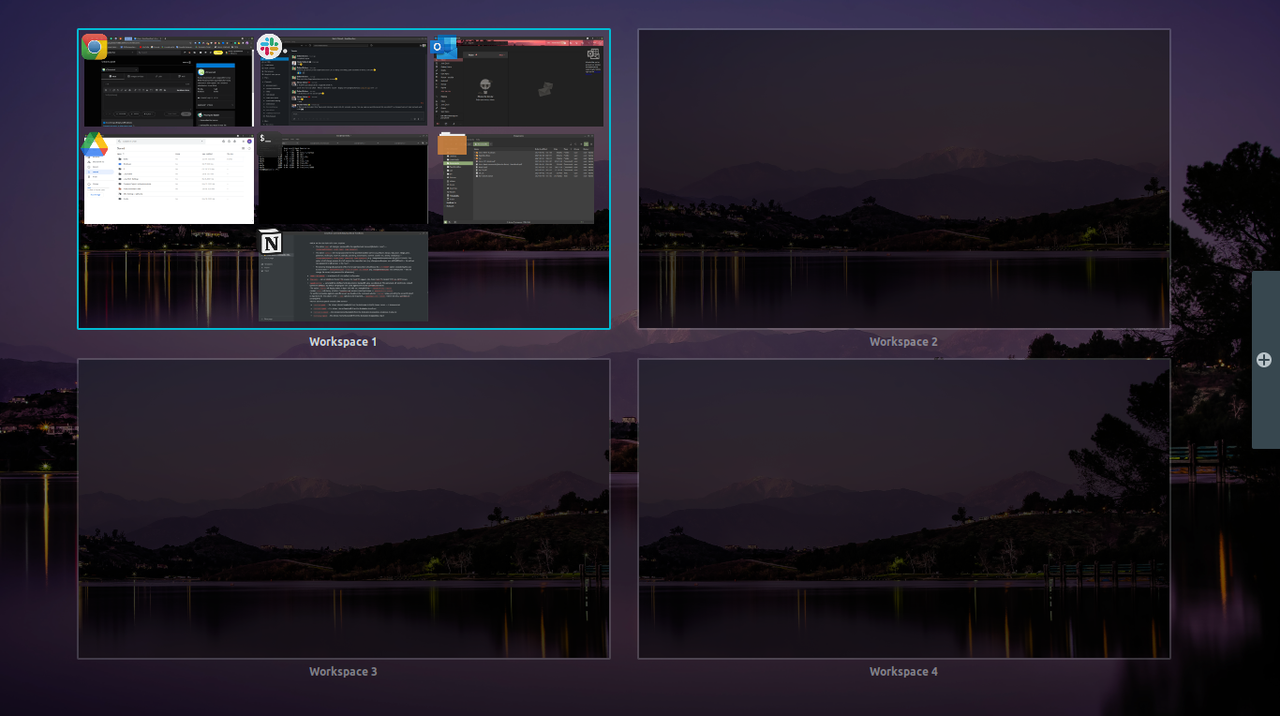Click the "Workspace 4" name label

(904, 672)
